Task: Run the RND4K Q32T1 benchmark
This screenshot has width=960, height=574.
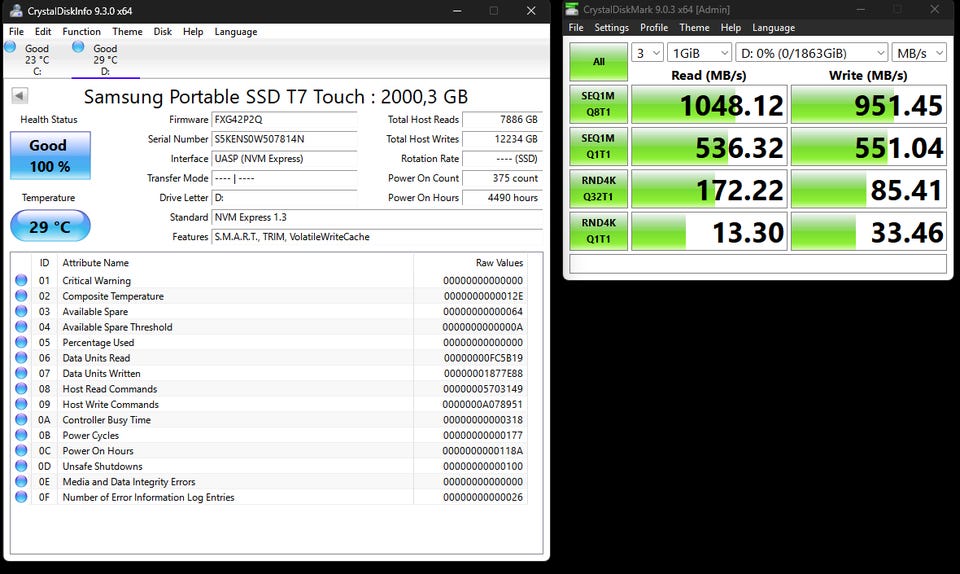Action: point(599,188)
